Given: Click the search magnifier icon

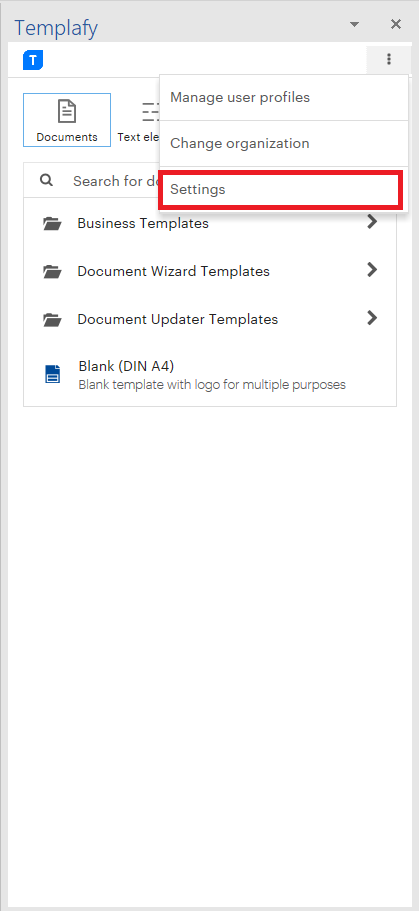Looking at the screenshot, I should tap(46, 181).
